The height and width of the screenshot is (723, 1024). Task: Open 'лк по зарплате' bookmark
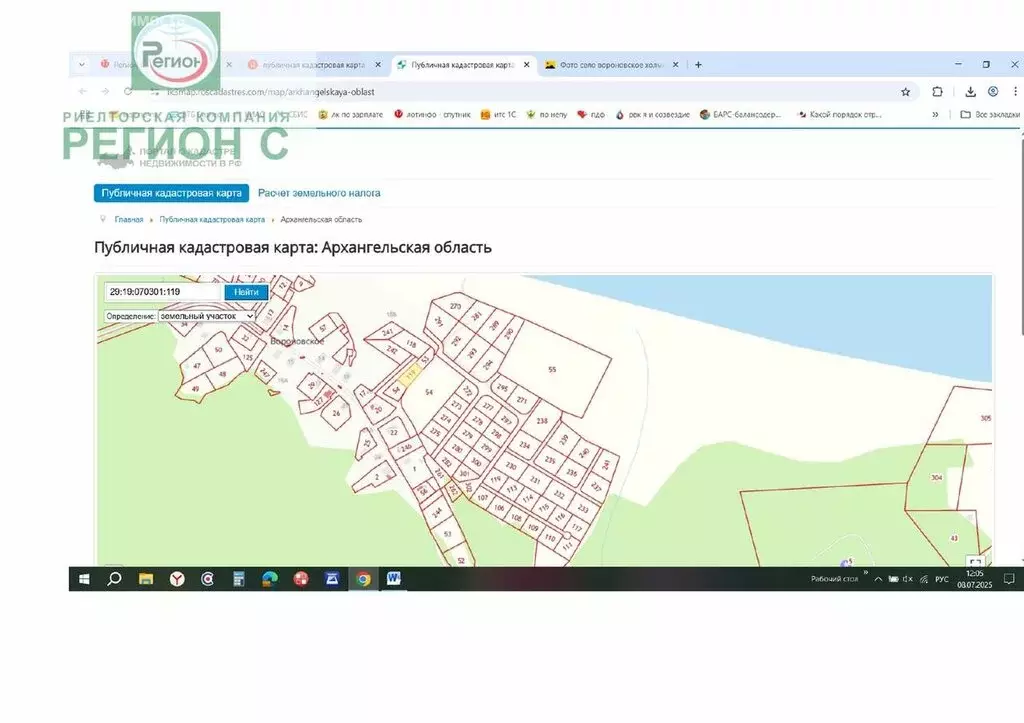click(351, 114)
